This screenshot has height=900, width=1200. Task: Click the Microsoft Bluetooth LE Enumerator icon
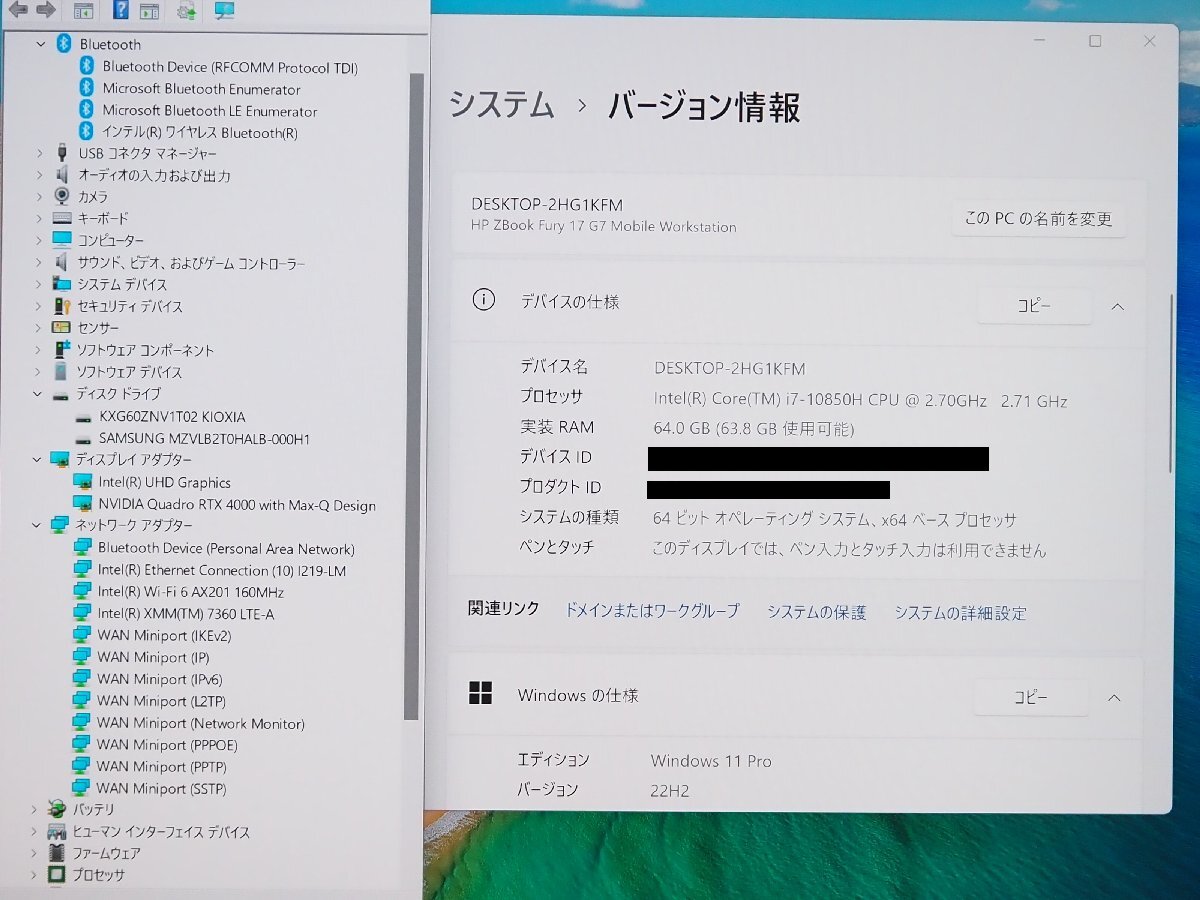[x=86, y=111]
